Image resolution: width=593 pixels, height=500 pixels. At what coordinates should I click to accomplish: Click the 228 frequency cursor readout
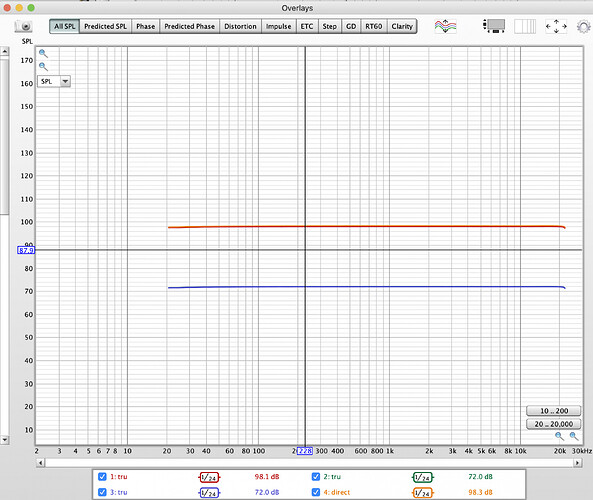point(305,451)
